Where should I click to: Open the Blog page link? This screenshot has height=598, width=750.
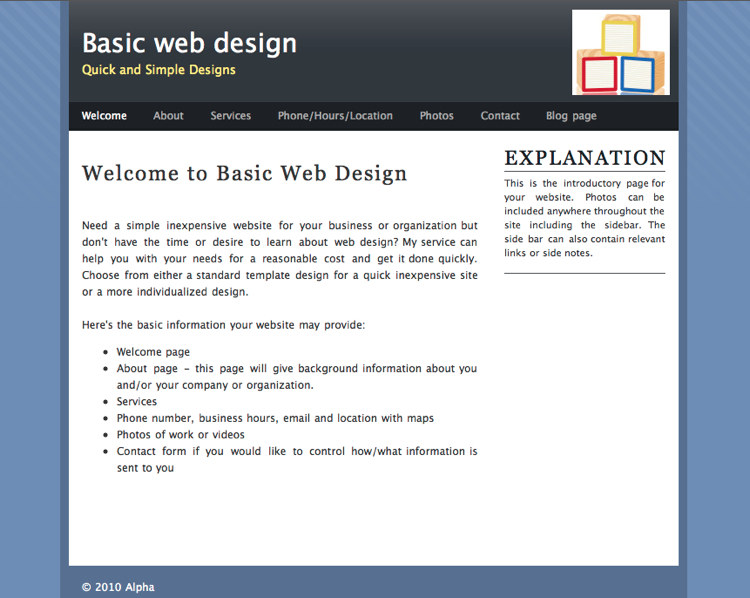coord(571,116)
